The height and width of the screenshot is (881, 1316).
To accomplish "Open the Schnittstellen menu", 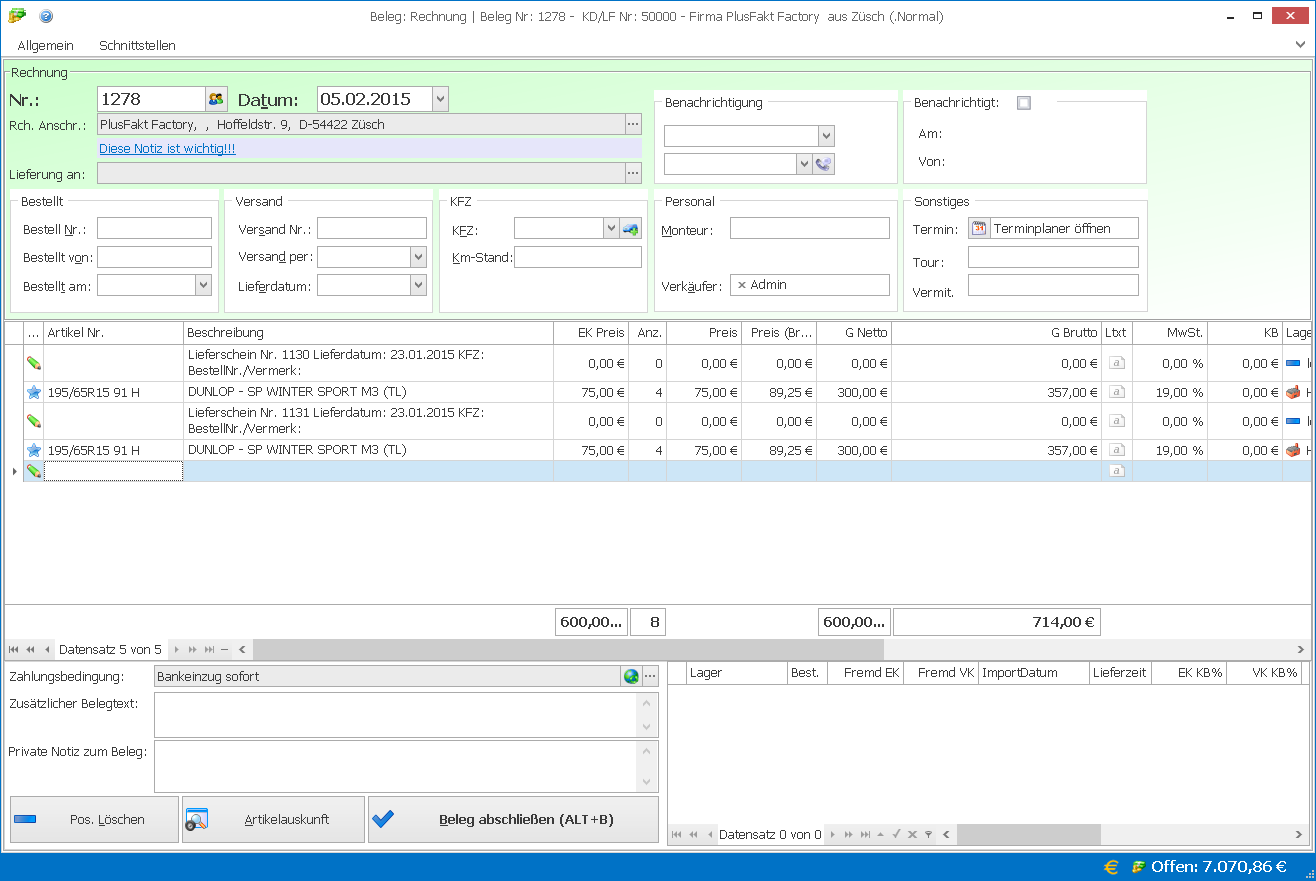I will click(137, 45).
